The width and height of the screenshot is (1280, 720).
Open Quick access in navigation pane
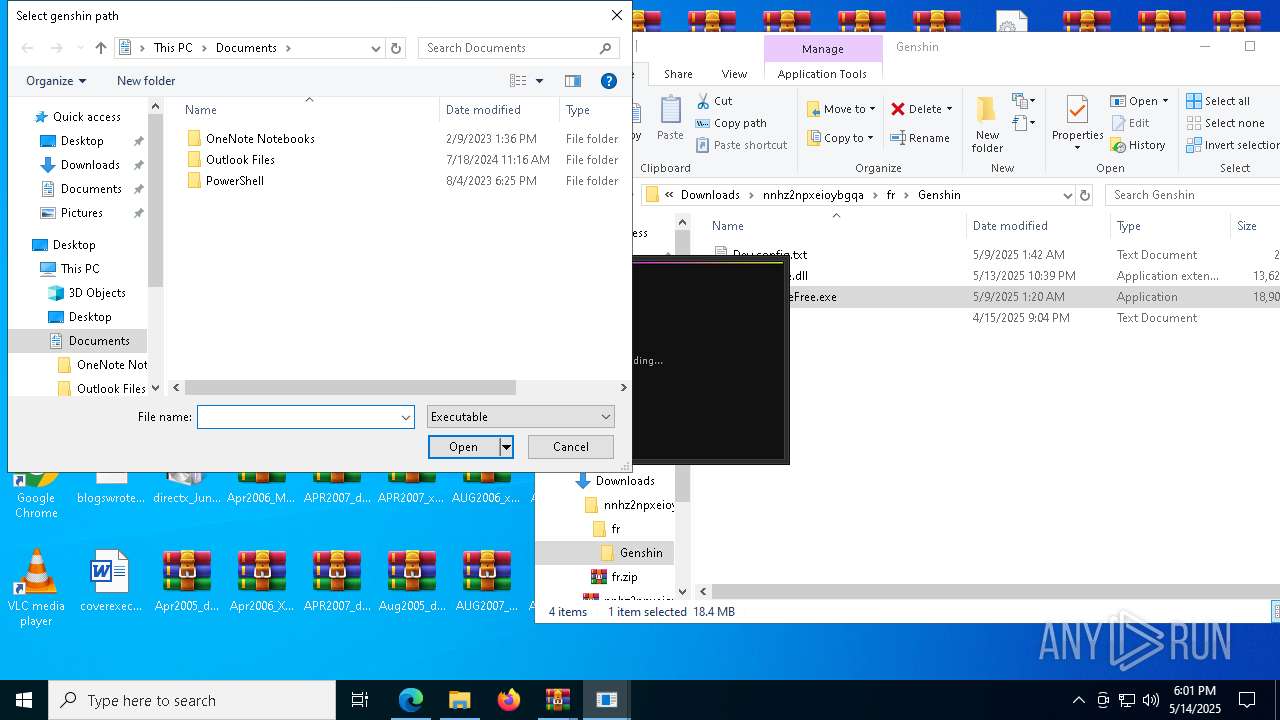tap(86, 117)
